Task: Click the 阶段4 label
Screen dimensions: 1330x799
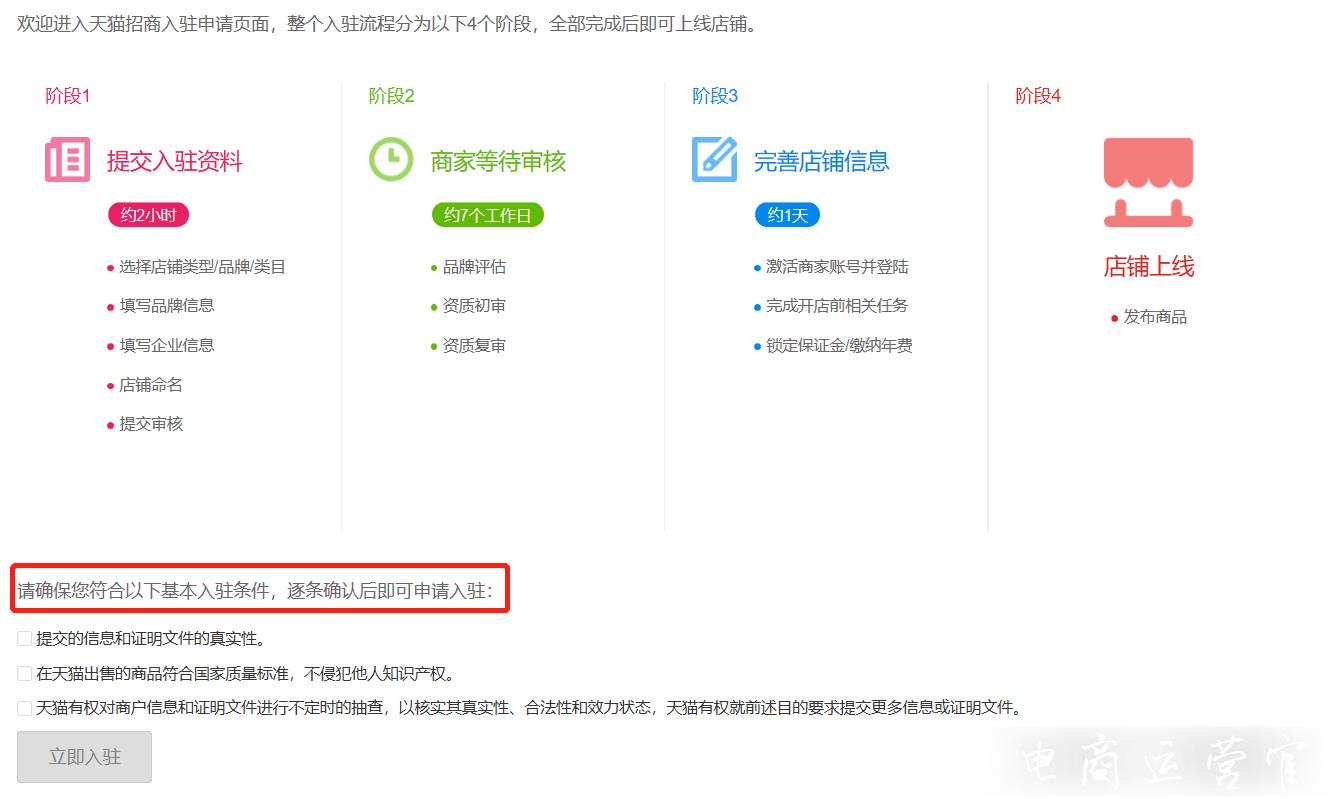Action: [1038, 96]
